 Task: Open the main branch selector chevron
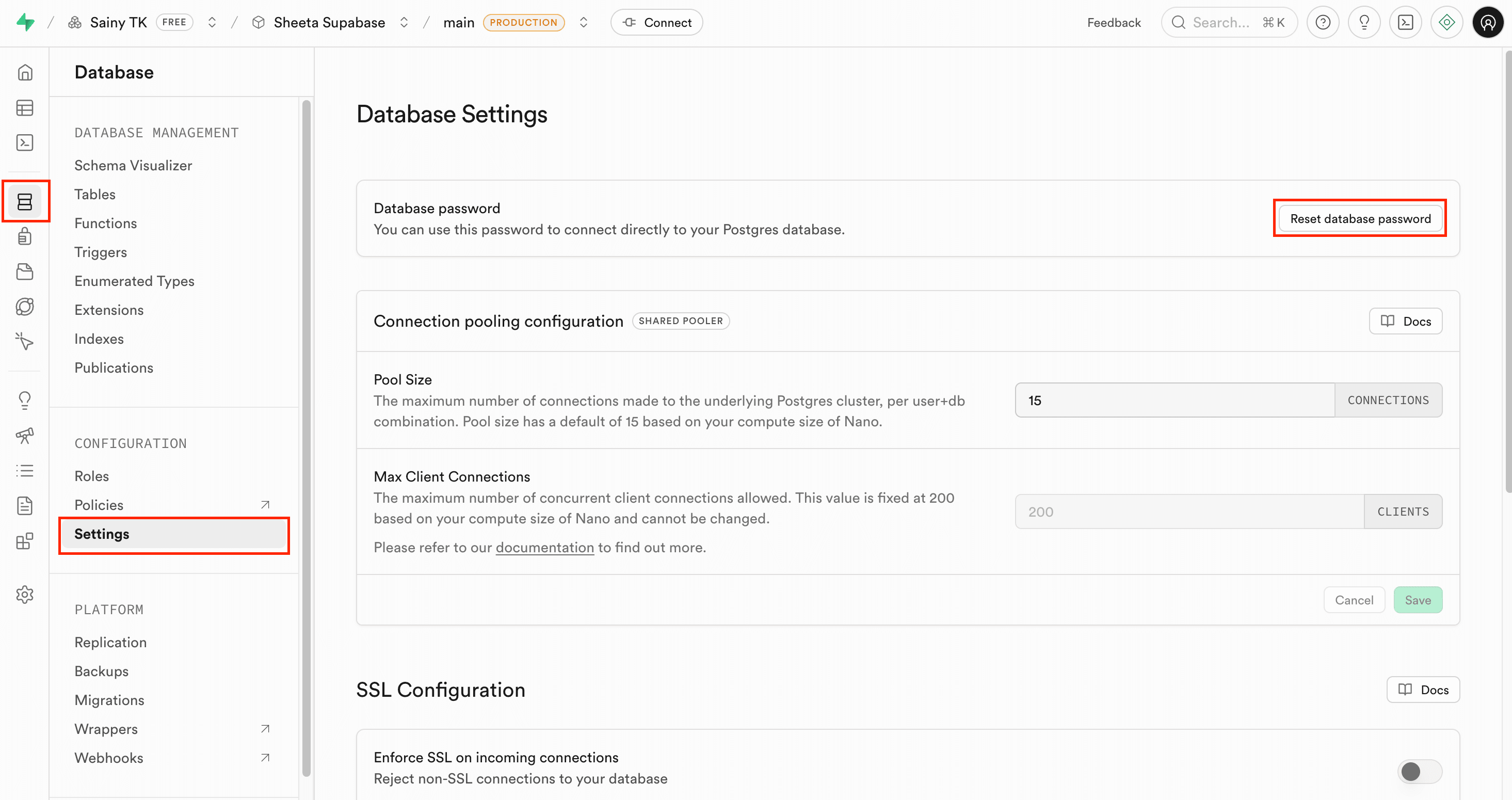584,22
